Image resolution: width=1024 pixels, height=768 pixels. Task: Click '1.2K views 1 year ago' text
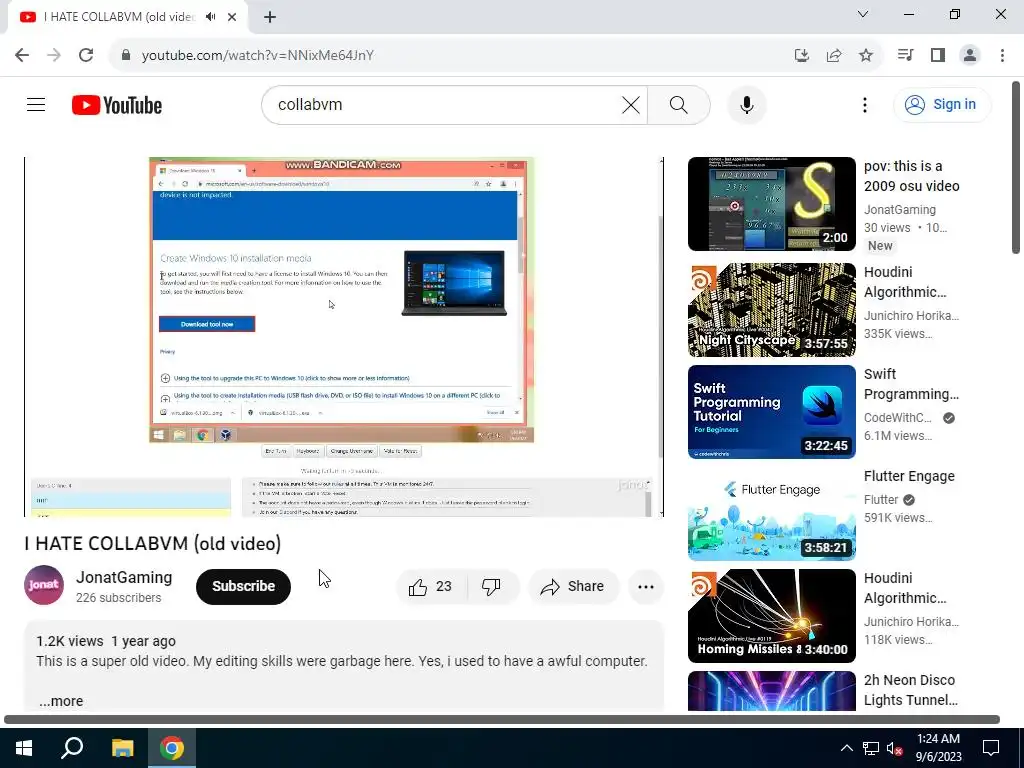click(106, 641)
